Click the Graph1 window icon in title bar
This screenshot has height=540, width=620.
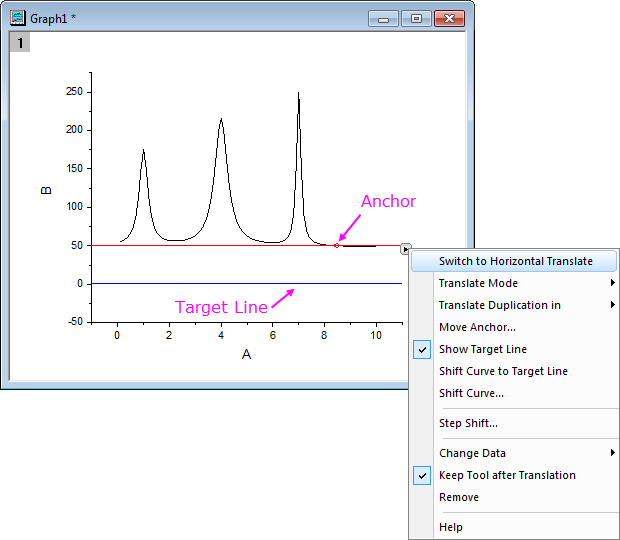tap(17, 17)
